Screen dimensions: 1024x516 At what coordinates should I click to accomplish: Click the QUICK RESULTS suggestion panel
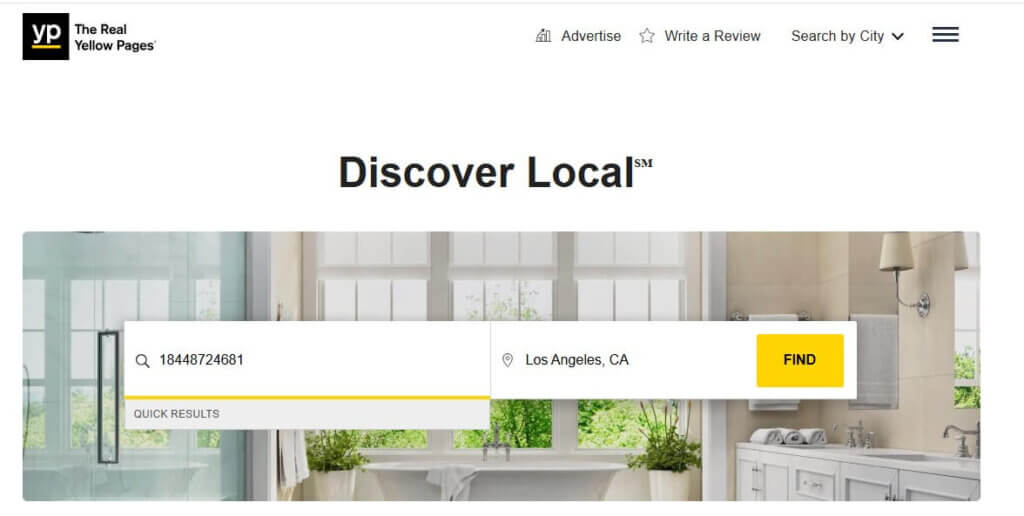(307, 413)
